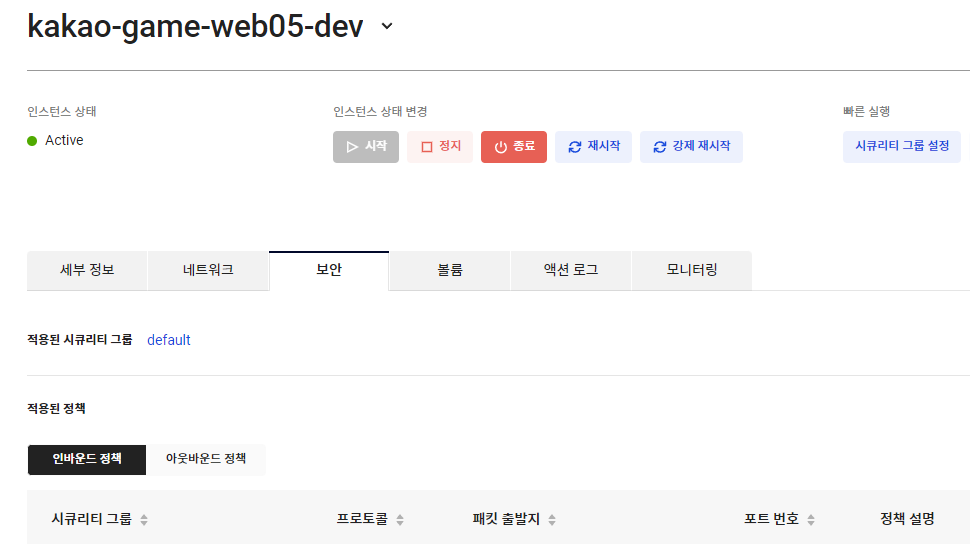Sort by 포트 번호 column arrows

pos(810,520)
